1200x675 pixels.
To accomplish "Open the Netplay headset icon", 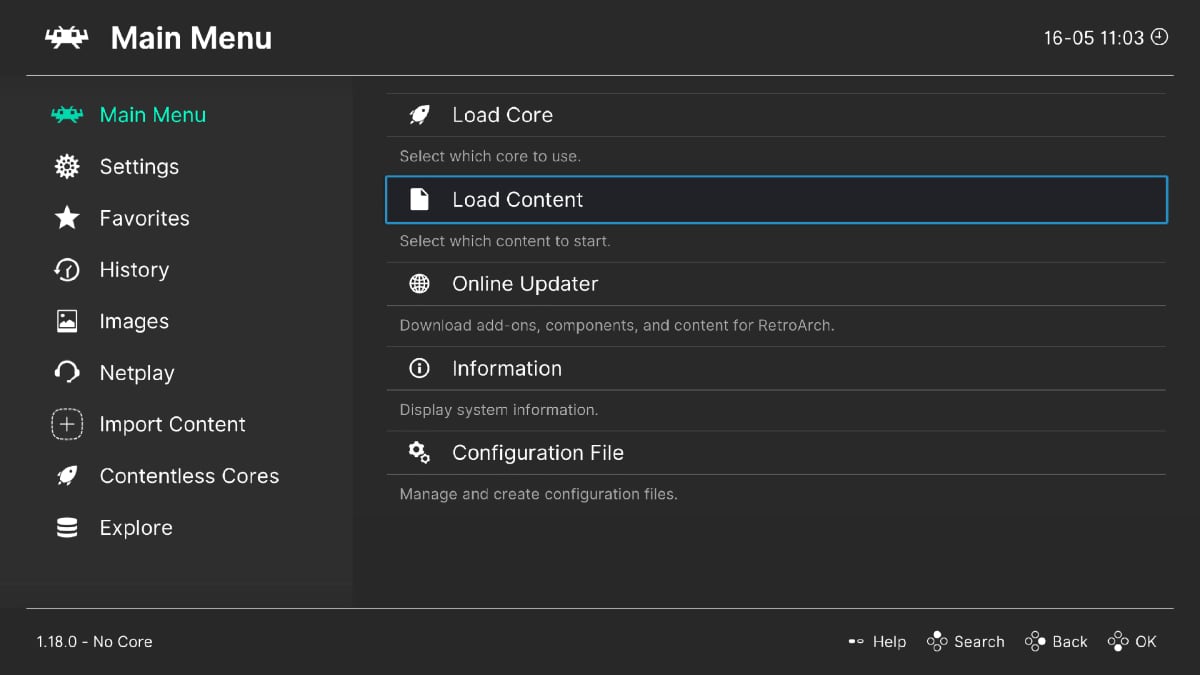I will [x=67, y=373].
